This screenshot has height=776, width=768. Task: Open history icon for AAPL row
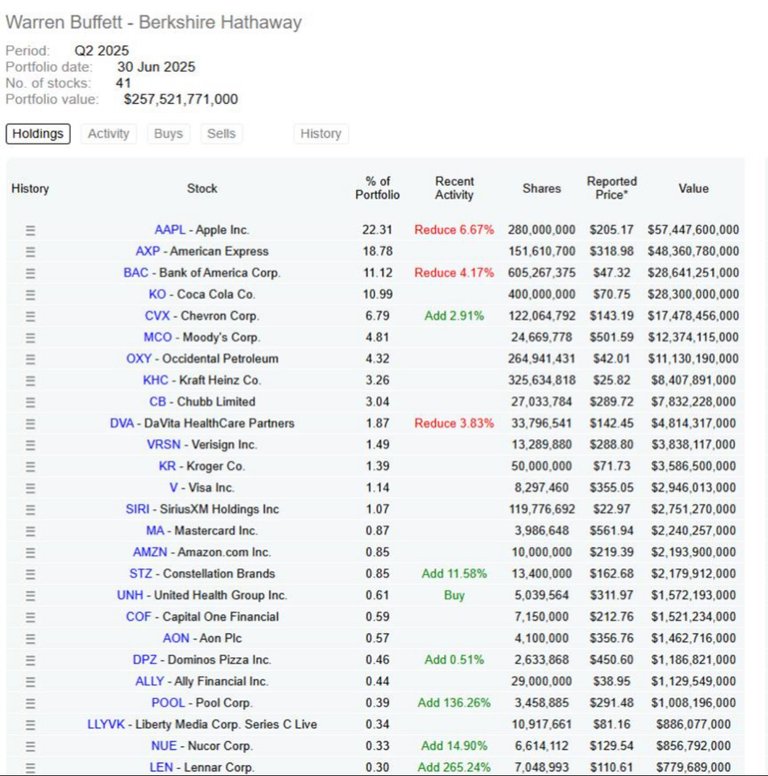(30, 230)
